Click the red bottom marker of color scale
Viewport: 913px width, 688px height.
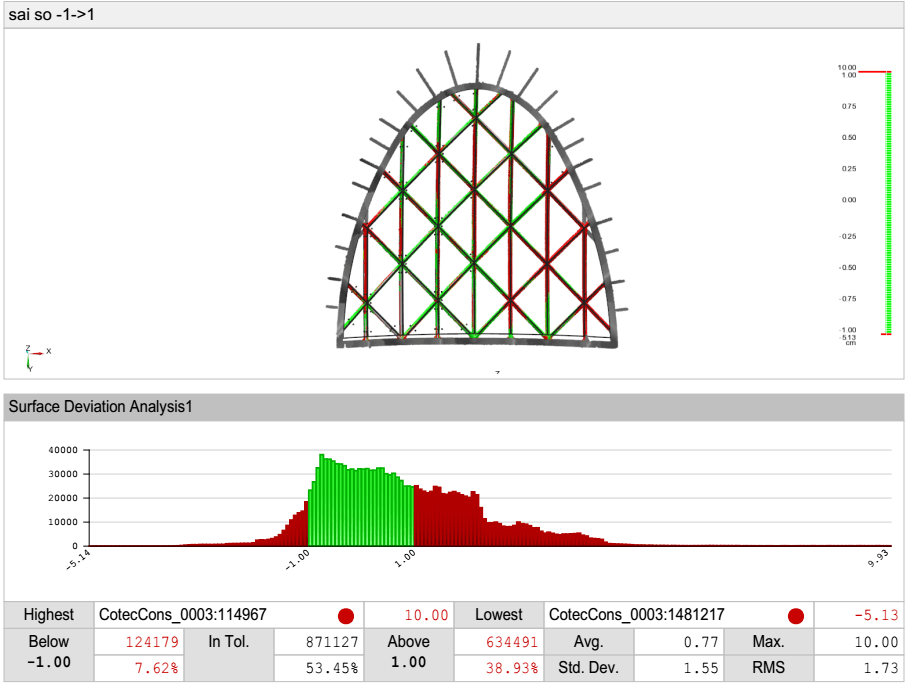pyautogui.click(x=886, y=334)
